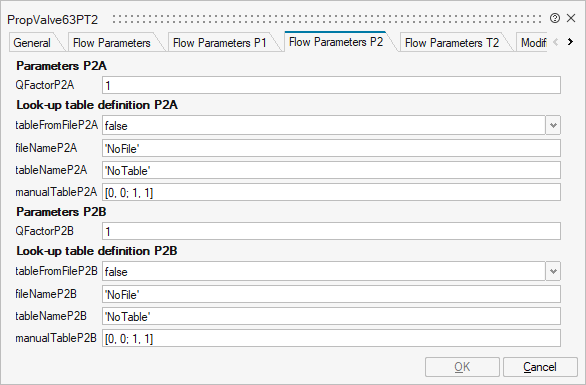Show next tabs with right arrow

click(570, 42)
